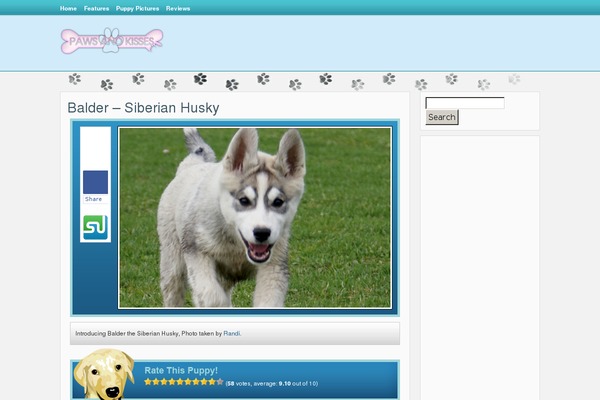Click the blue Facebook share box

point(95,182)
